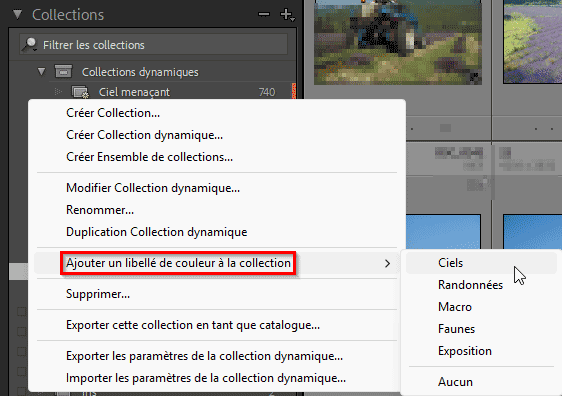Select Aucun to remove color label
The image size is (562, 396).
pos(455,382)
